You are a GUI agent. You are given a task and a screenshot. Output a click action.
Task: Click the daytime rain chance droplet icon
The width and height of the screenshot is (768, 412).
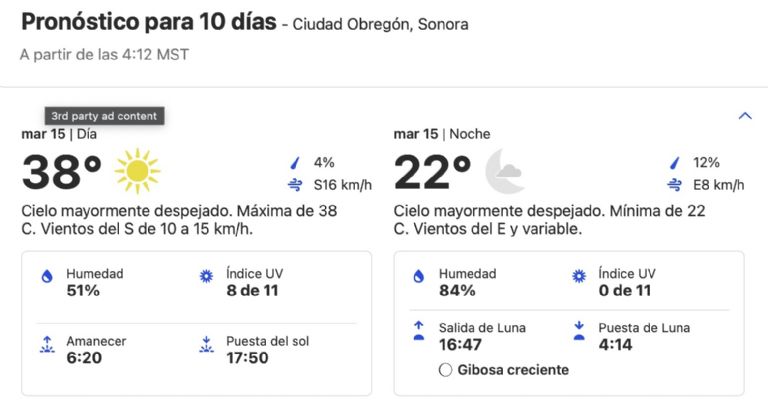pos(295,163)
